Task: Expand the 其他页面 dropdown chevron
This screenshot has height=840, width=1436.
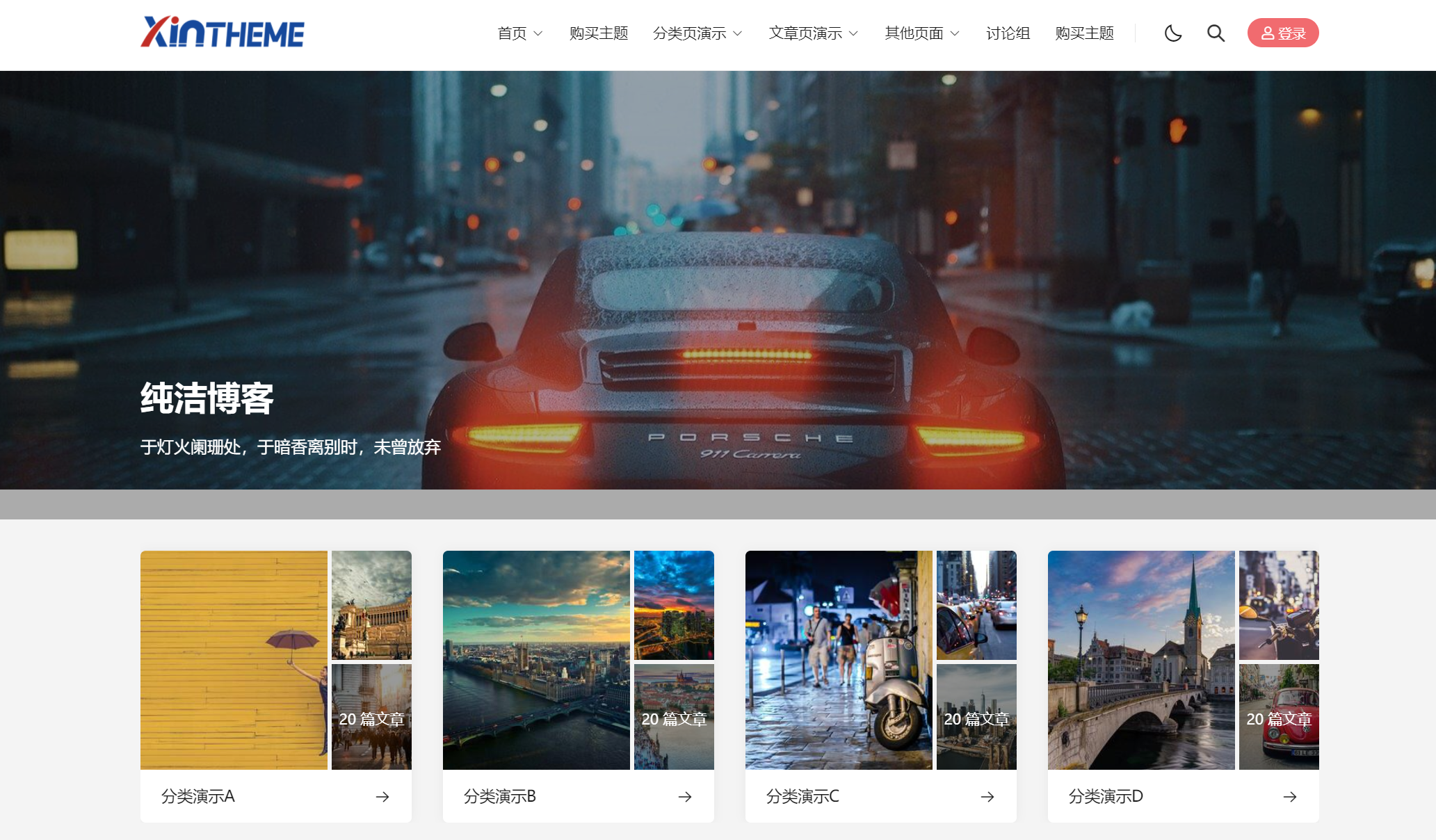Action: (x=955, y=34)
